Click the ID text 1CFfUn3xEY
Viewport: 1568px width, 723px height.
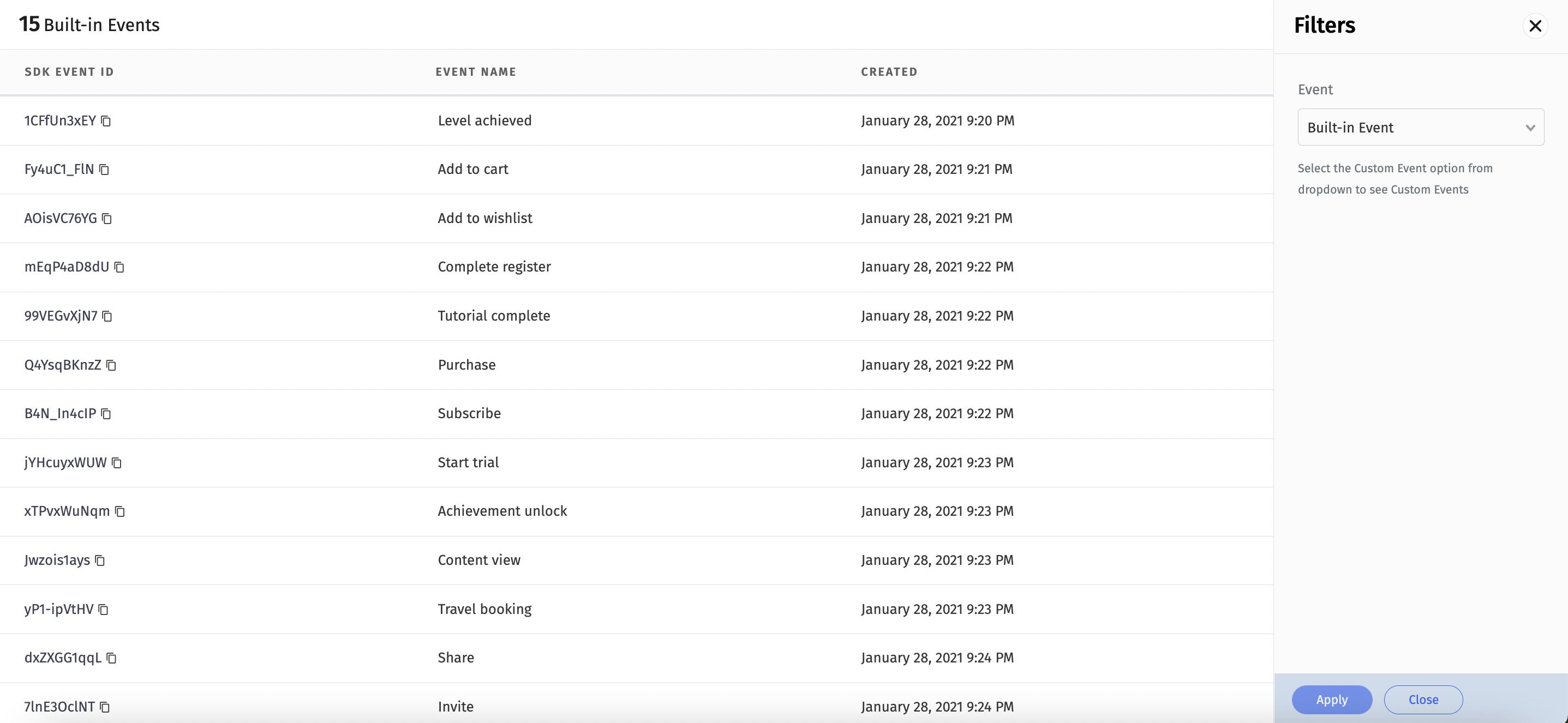[x=60, y=120]
